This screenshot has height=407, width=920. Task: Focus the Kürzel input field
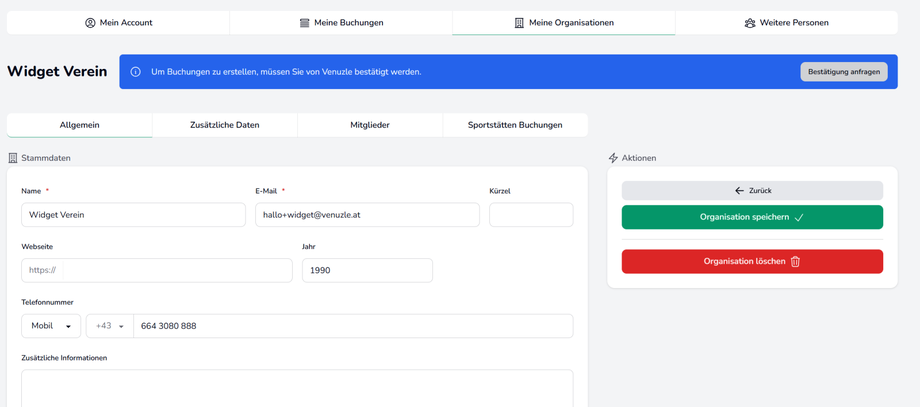(x=531, y=215)
